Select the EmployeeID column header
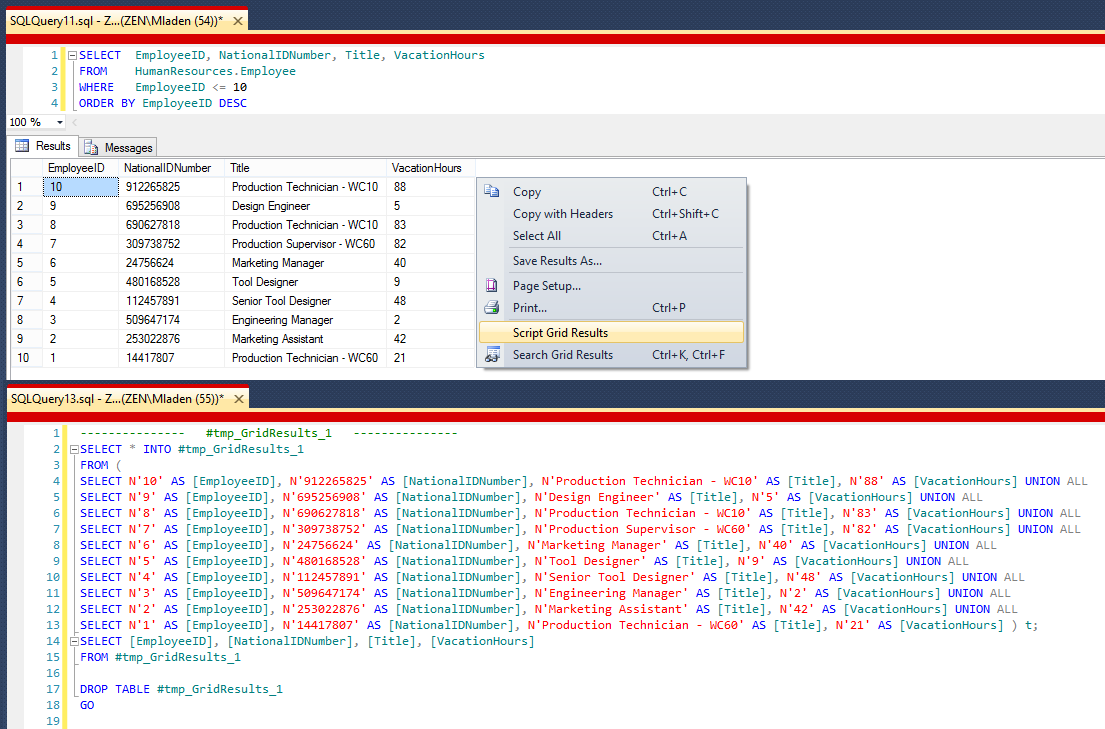 coord(78,167)
